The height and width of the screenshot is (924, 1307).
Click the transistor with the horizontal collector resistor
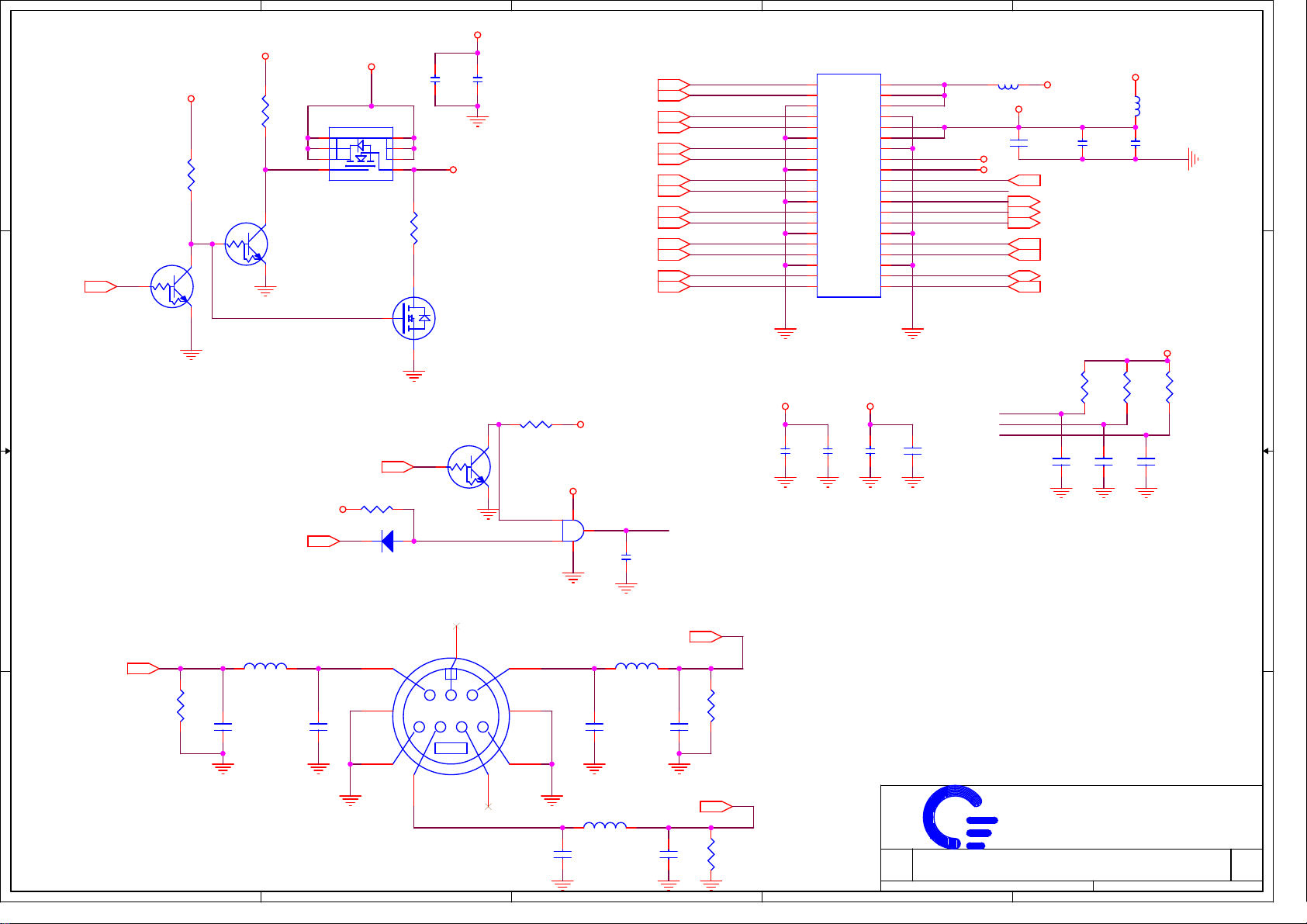[469, 467]
